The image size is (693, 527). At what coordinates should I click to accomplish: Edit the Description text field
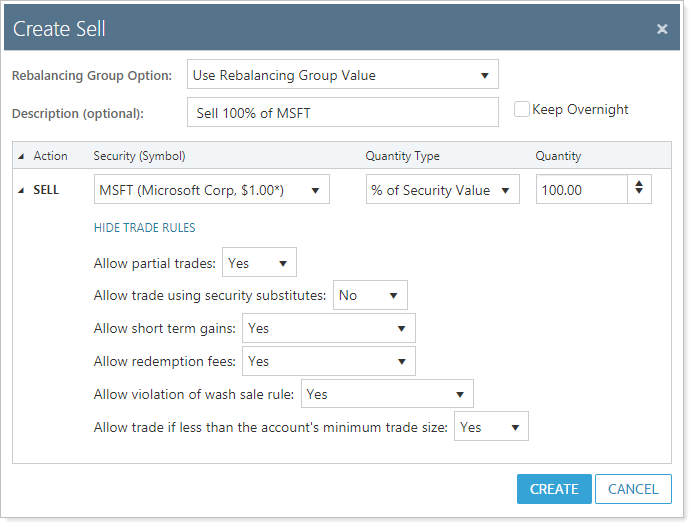tap(342, 113)
